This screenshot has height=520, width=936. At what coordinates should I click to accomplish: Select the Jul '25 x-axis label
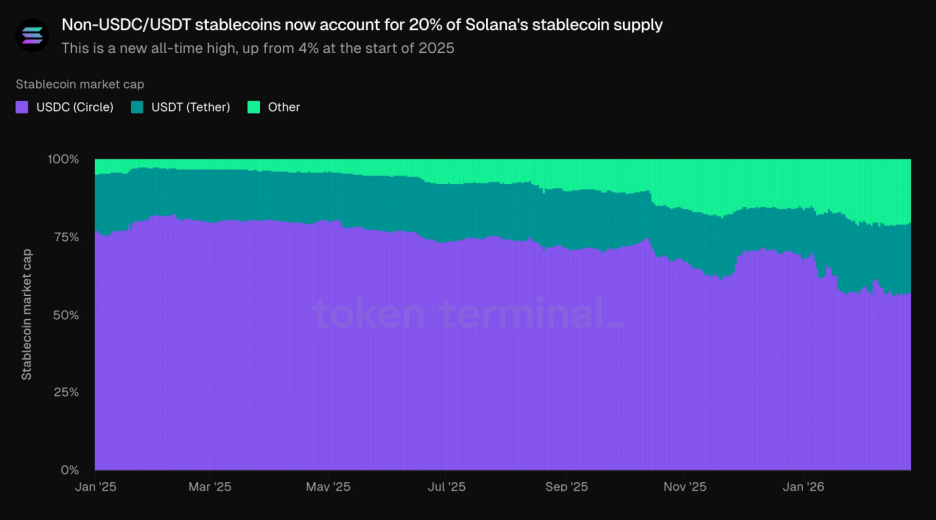(x=446, y=487)
